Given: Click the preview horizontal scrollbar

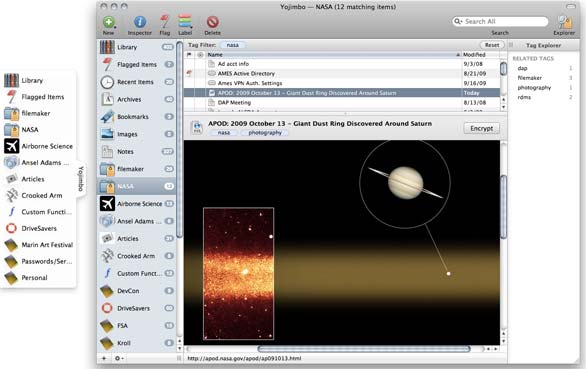Looking at the screenshot, I should 364,349.
